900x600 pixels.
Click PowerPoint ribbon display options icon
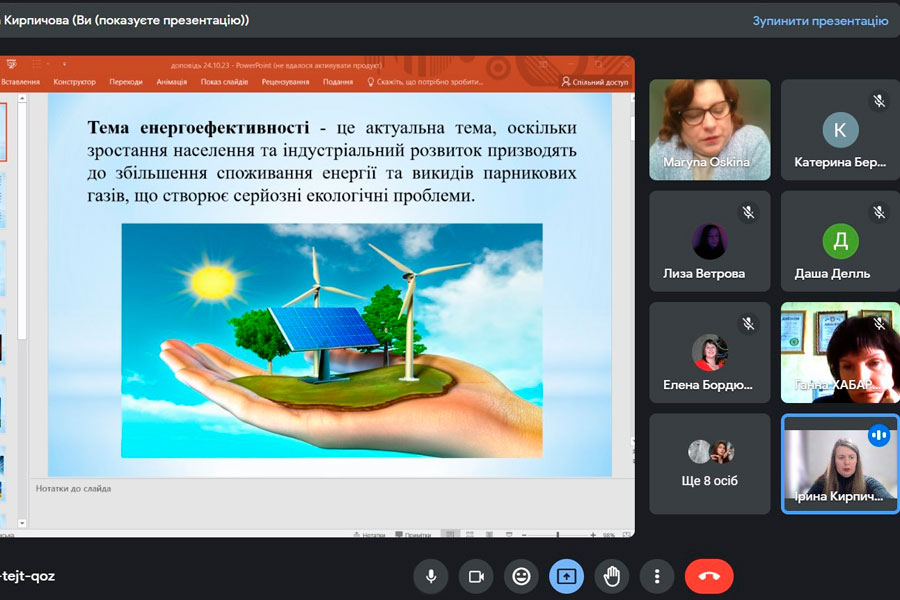tap(543, 64)
